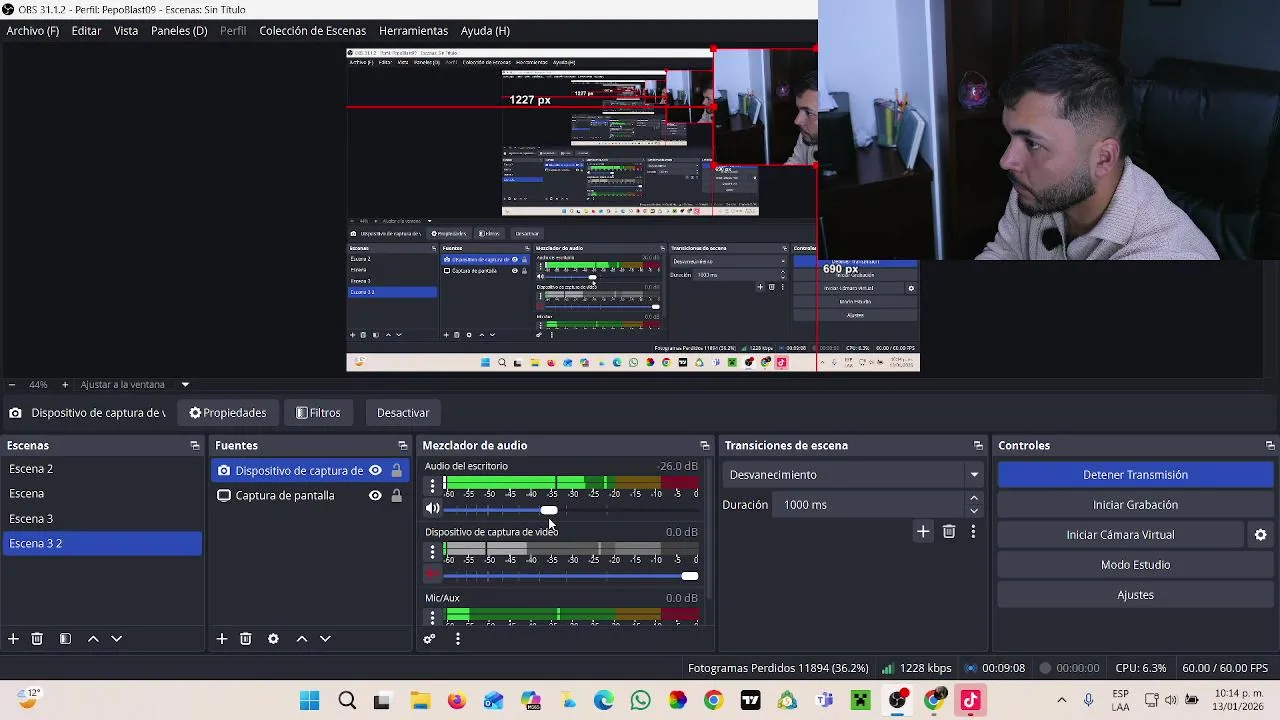
Task: Delete the selected scene with trash icon
Action: (x=37, y=638)
